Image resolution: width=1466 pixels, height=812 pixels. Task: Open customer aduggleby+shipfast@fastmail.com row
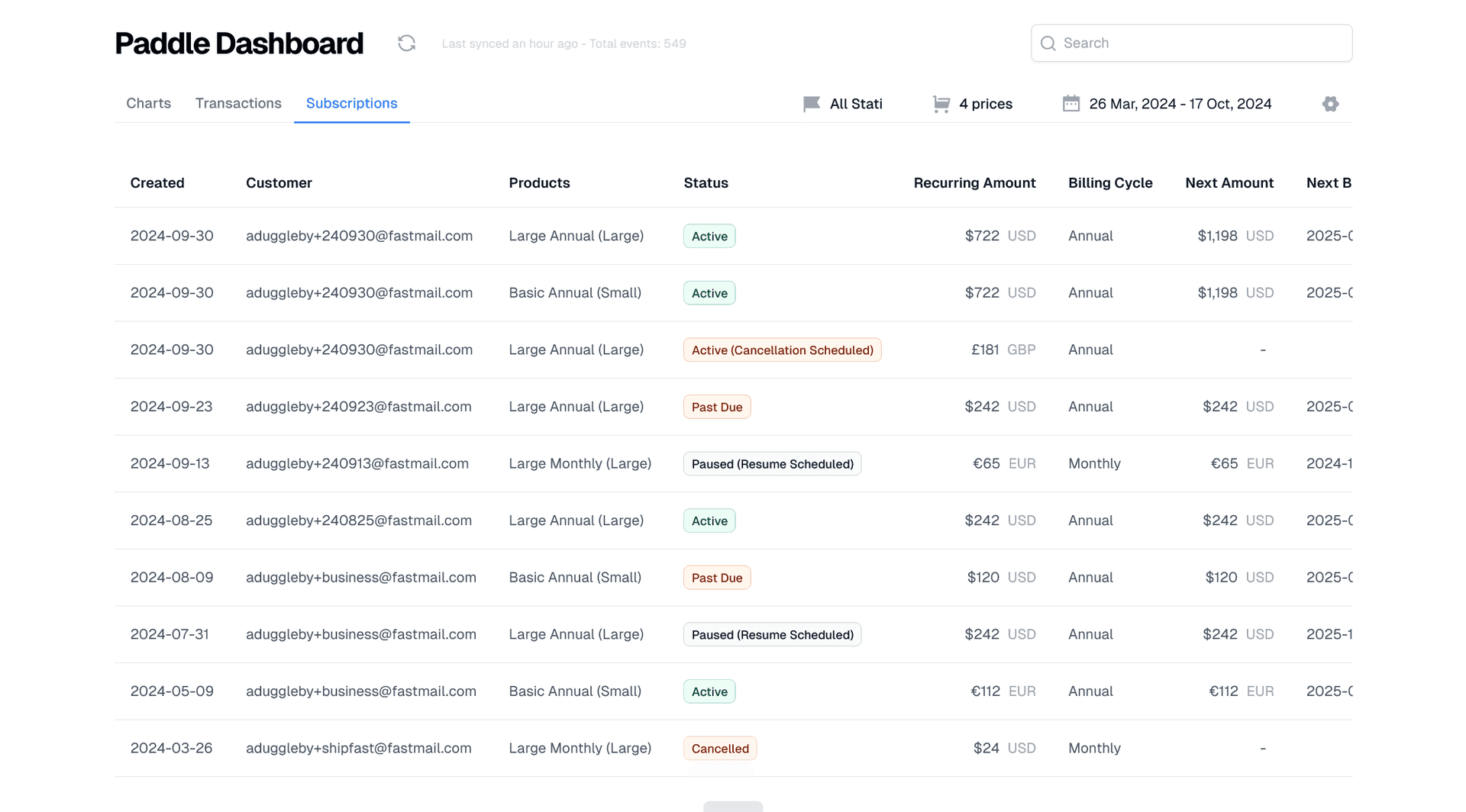[x=358, y=749]
